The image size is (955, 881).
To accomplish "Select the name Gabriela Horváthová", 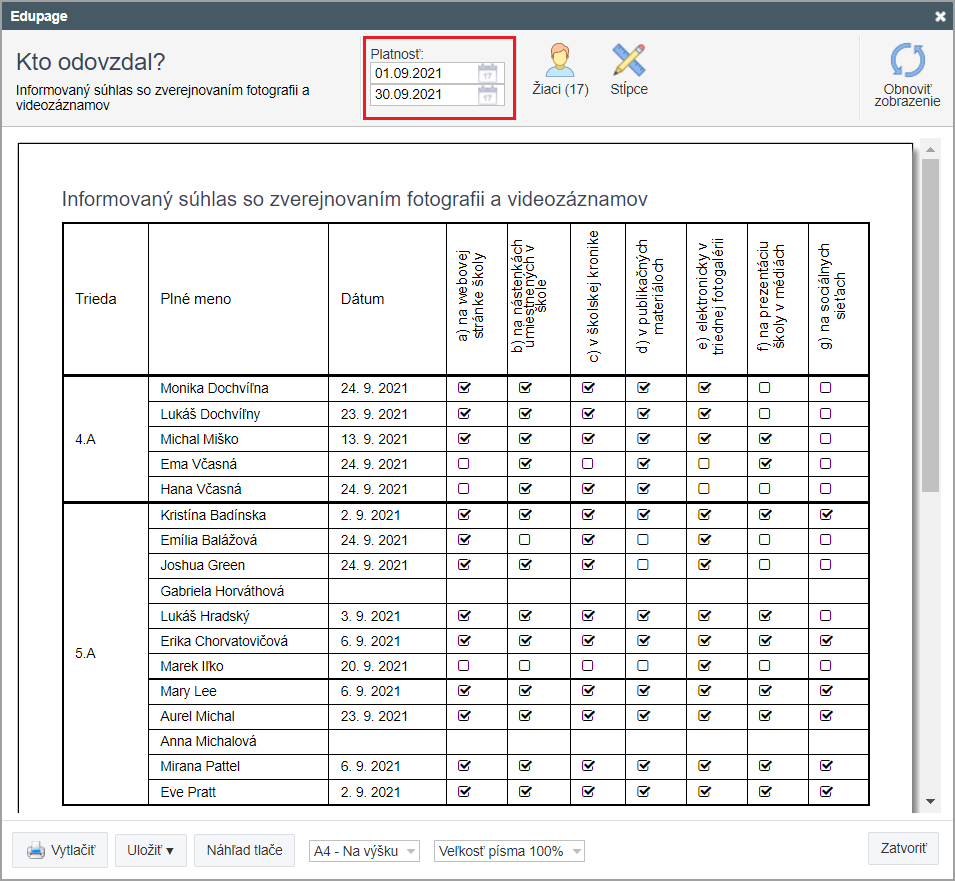I will pos(222,591).
